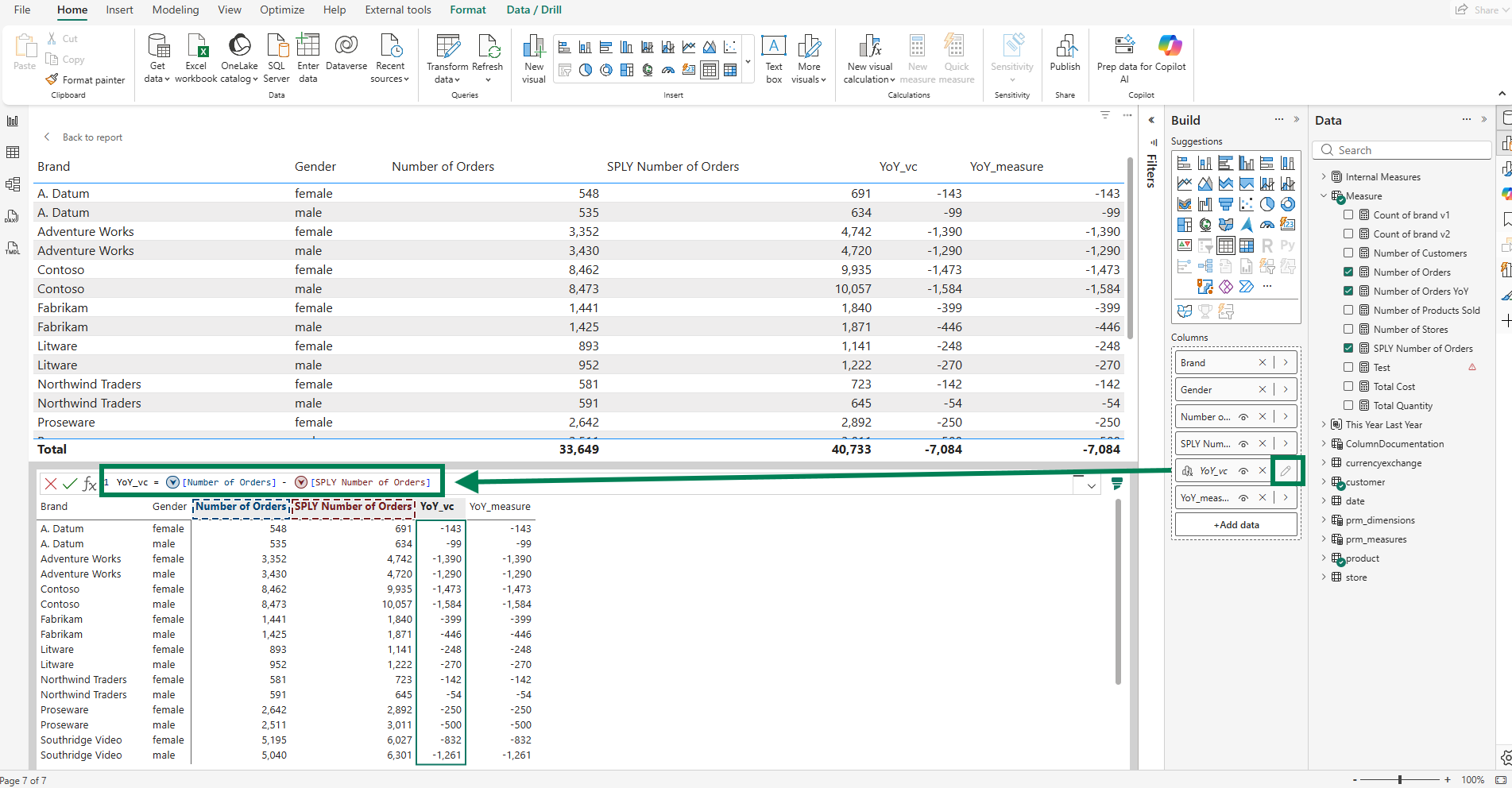The width and height of the screenshot is (1512, 788).
Task: Edit YoY_vc calculation with pencil button
Action: (1286, 471)
